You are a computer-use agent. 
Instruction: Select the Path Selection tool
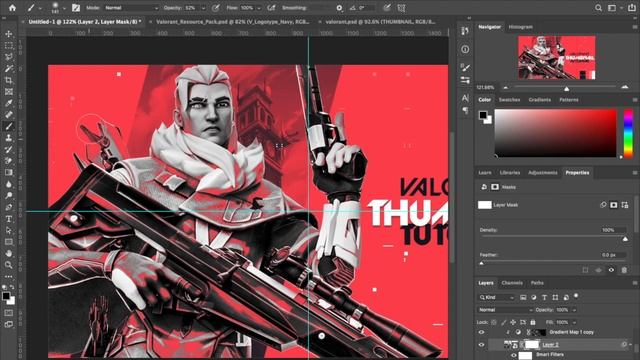[9, 231]
